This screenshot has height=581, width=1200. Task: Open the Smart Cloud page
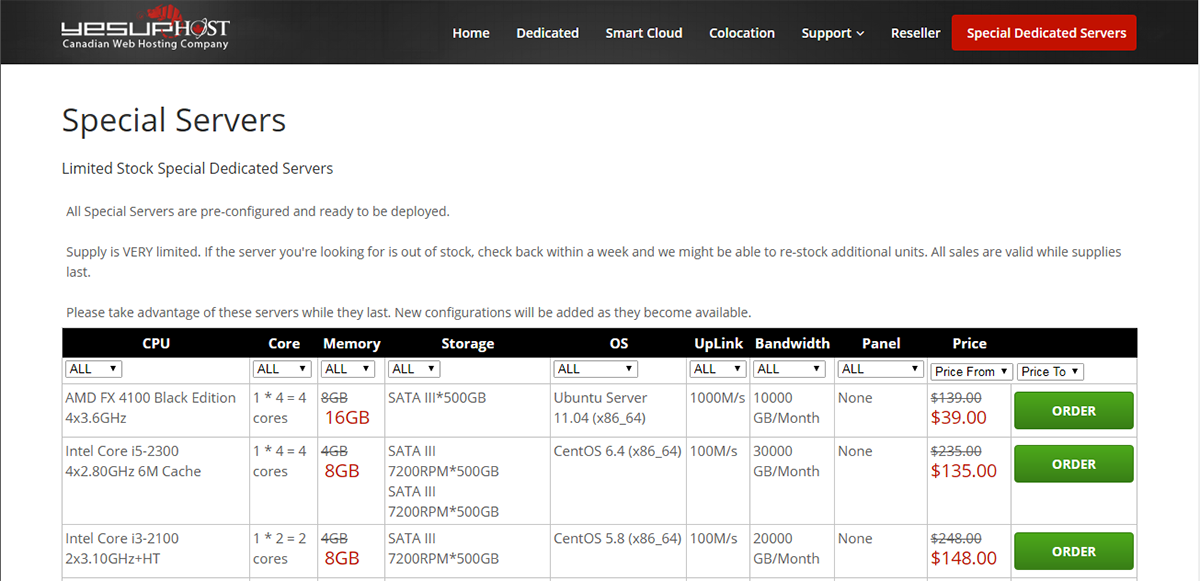click(x=644, y=33)
